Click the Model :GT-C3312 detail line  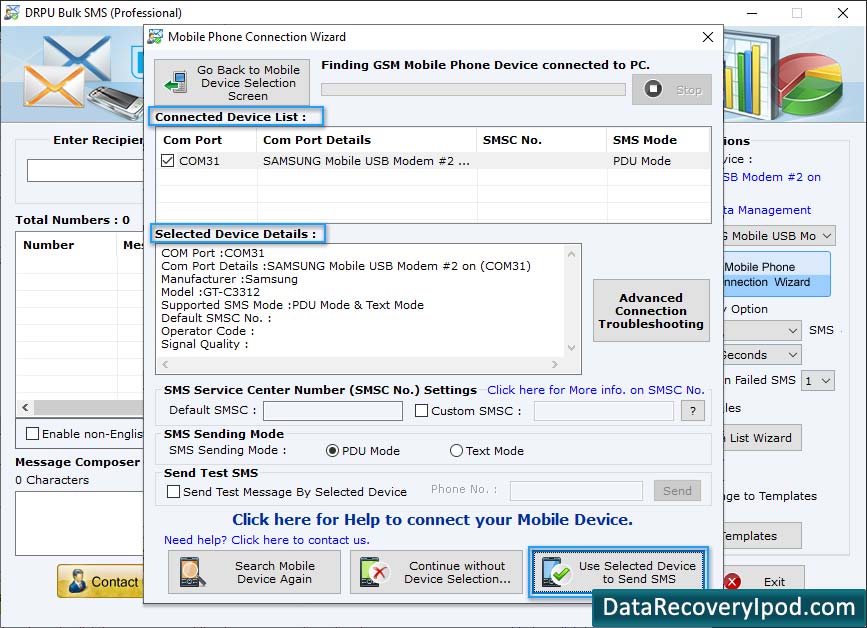coord(210,292)
